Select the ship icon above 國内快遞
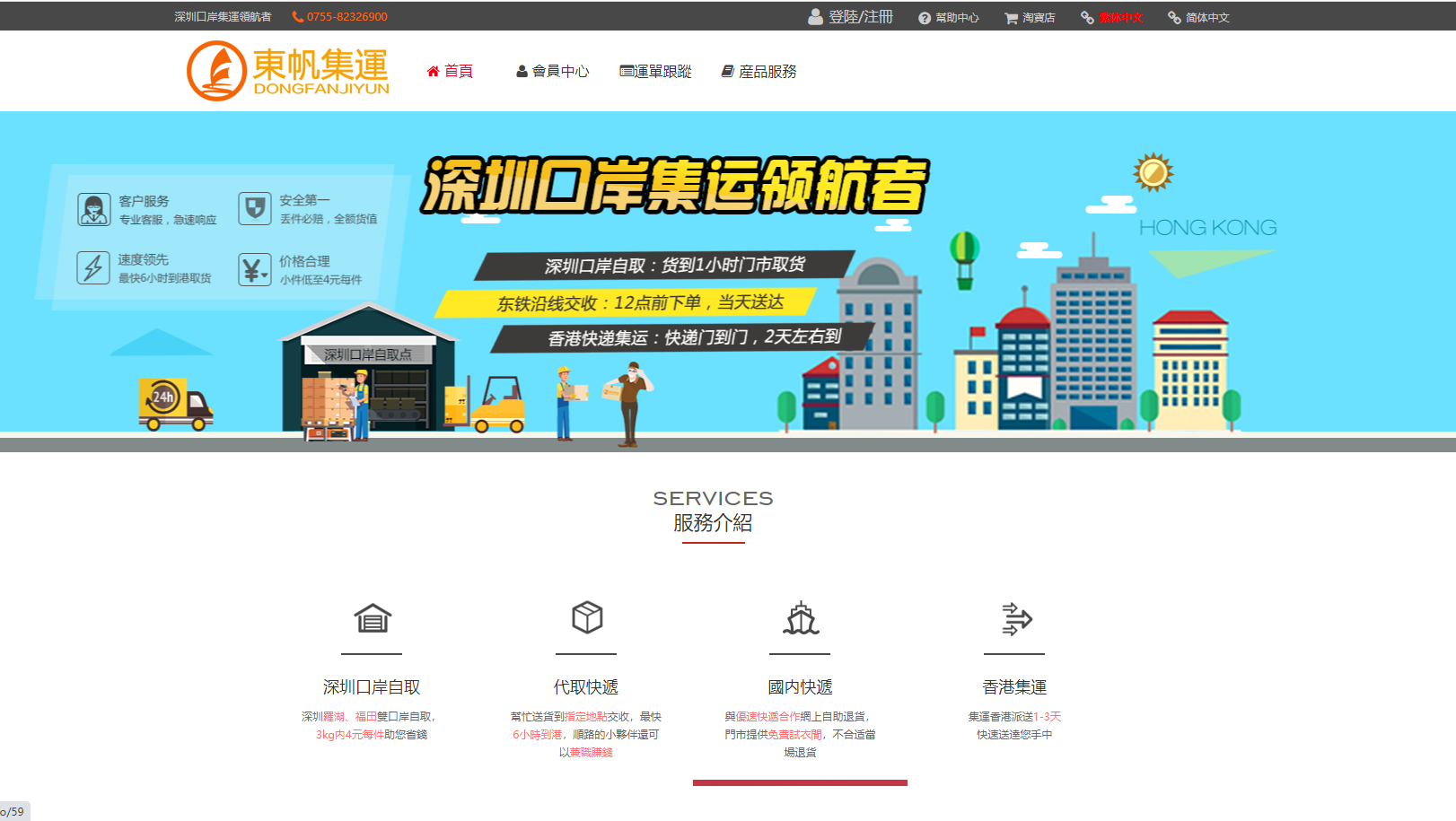Viewport: 1456px width, 821px height. [800, 617]
